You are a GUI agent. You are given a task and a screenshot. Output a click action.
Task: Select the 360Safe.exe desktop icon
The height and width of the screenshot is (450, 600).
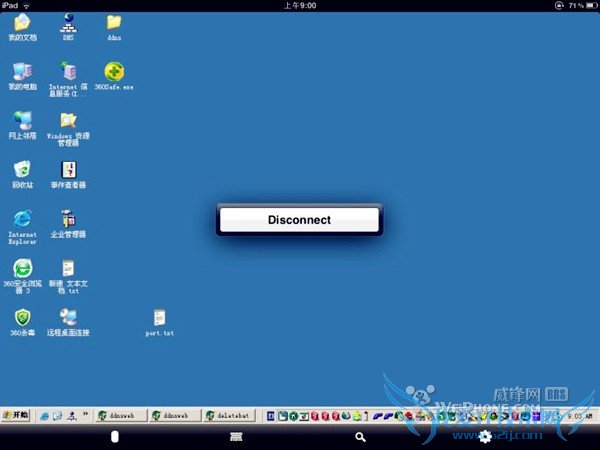point(114,72)
